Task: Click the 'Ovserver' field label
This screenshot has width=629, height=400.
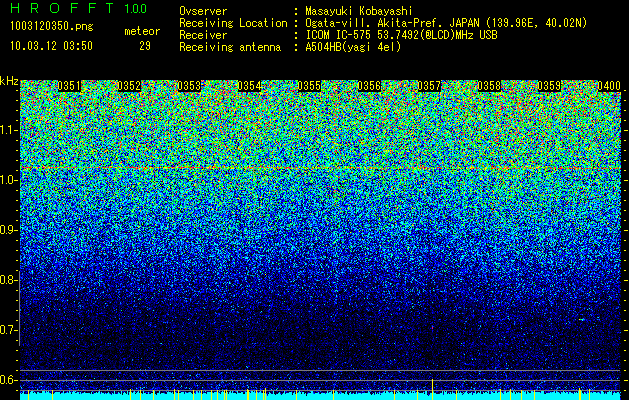Action: click(x=203, y=12)
